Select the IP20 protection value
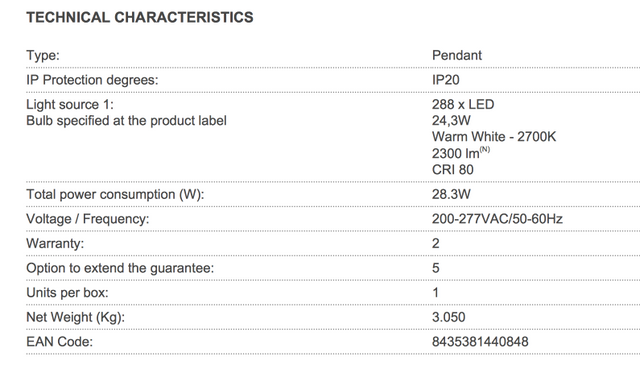 point(446,80)
